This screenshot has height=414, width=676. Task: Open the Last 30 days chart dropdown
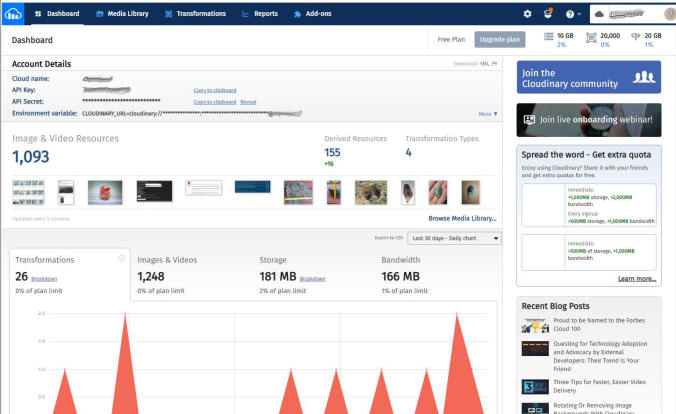[454, 238]
